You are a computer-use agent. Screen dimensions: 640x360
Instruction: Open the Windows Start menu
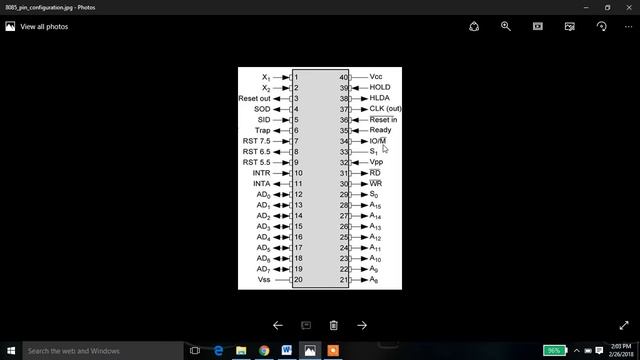point(11,351)
